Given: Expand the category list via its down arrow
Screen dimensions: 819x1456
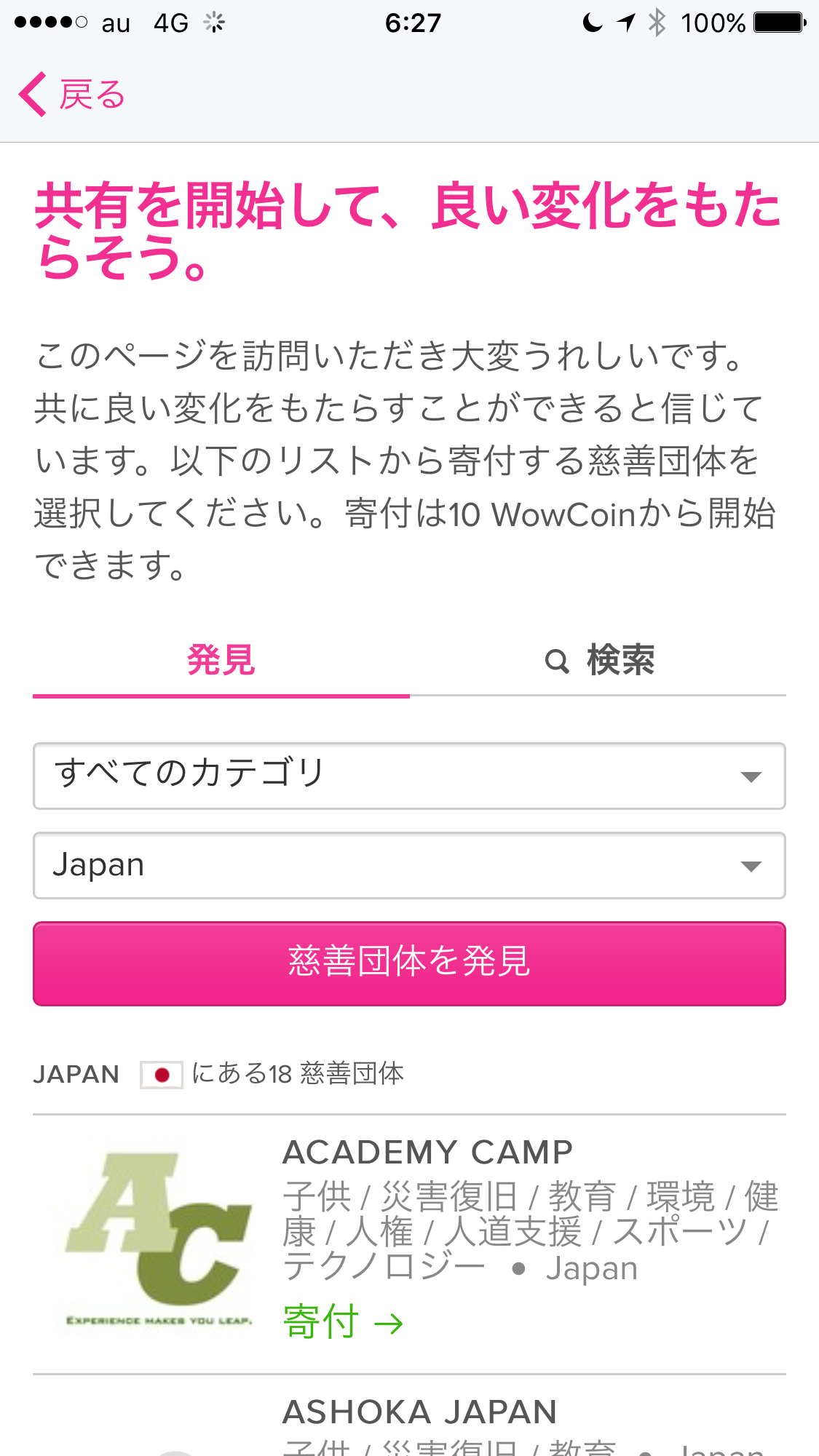Looking at the screenshot, I should (751, 777).
